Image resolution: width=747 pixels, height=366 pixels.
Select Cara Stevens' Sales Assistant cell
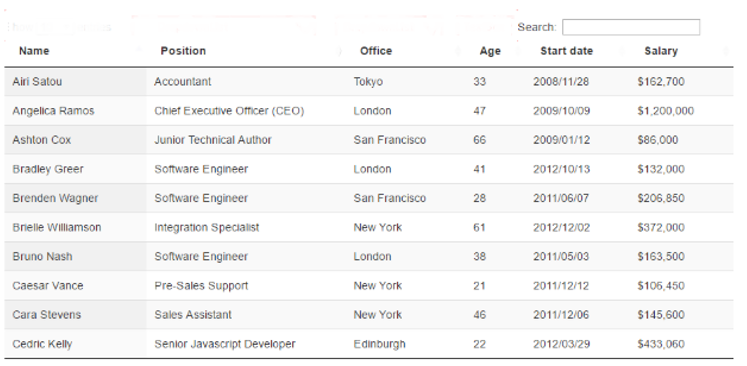193,315
